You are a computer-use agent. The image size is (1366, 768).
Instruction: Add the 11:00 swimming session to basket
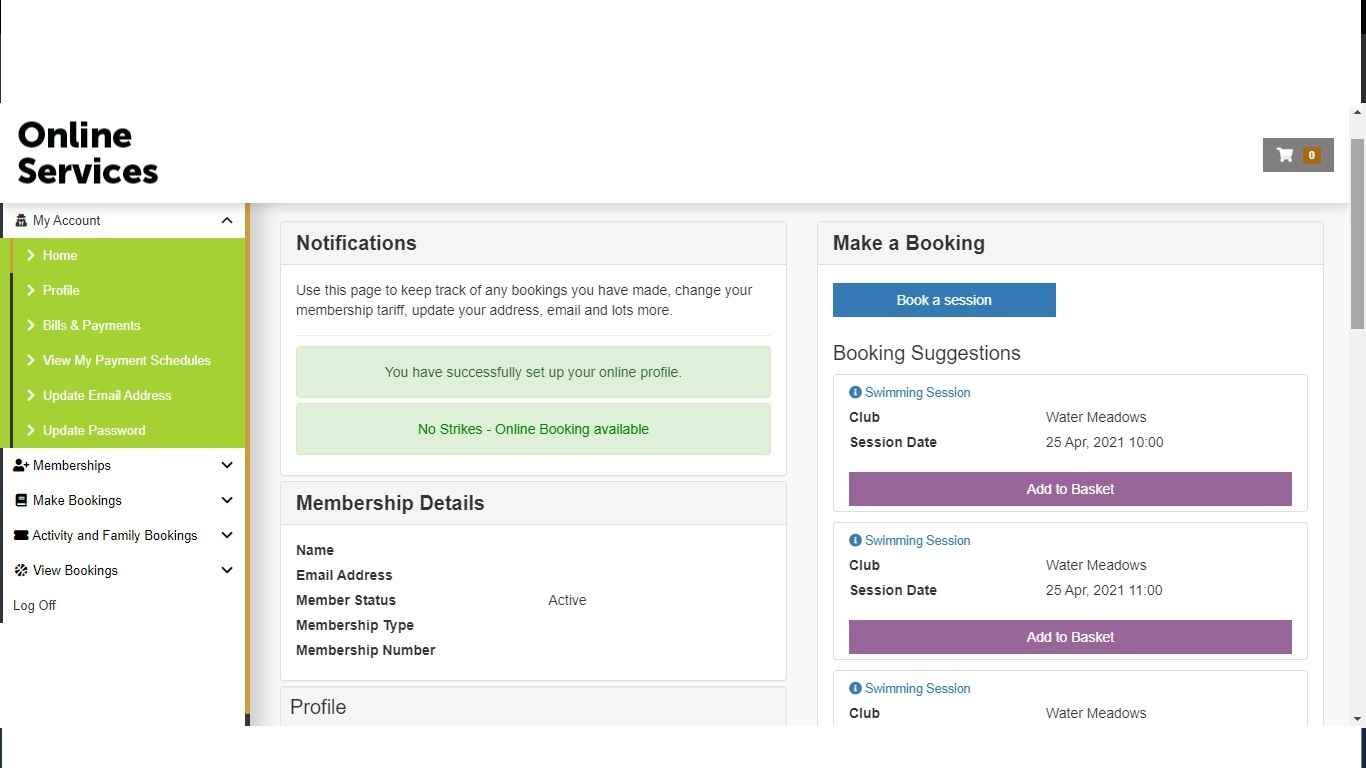click(1070, 637)
